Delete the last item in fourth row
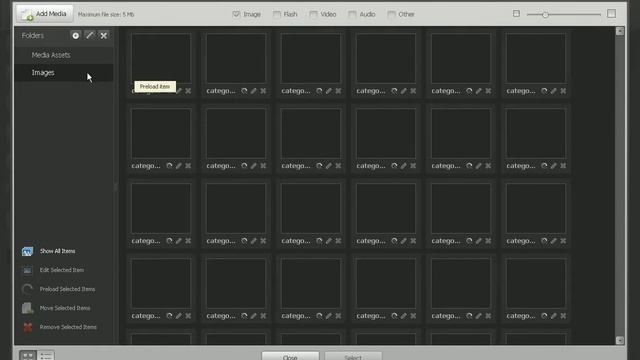This screenshot has width=640, height=360. point(563,316)
